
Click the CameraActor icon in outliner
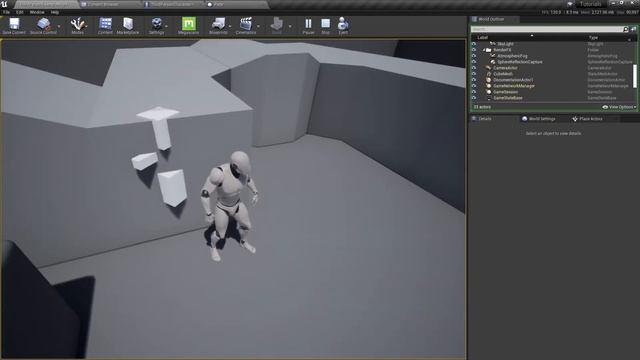pos(489,68)
